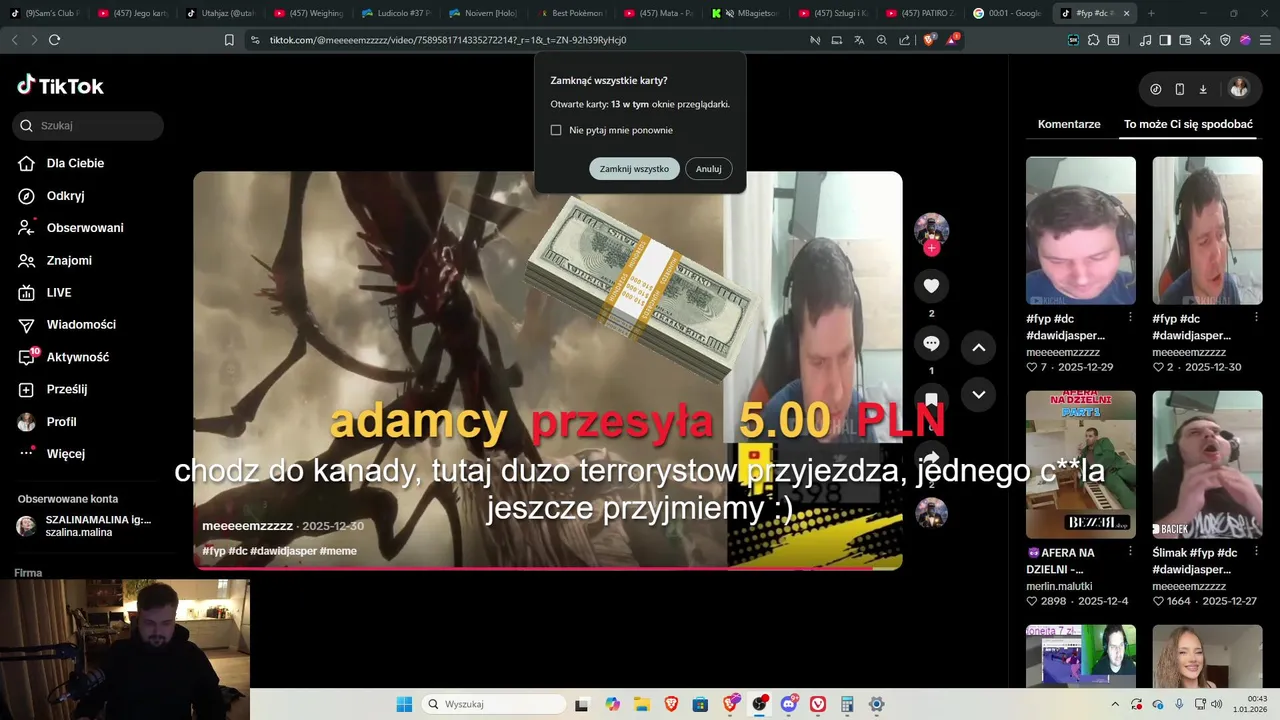Open the browser hamburger menu
Screen dimensions: 1280x720
[1265, 40]
